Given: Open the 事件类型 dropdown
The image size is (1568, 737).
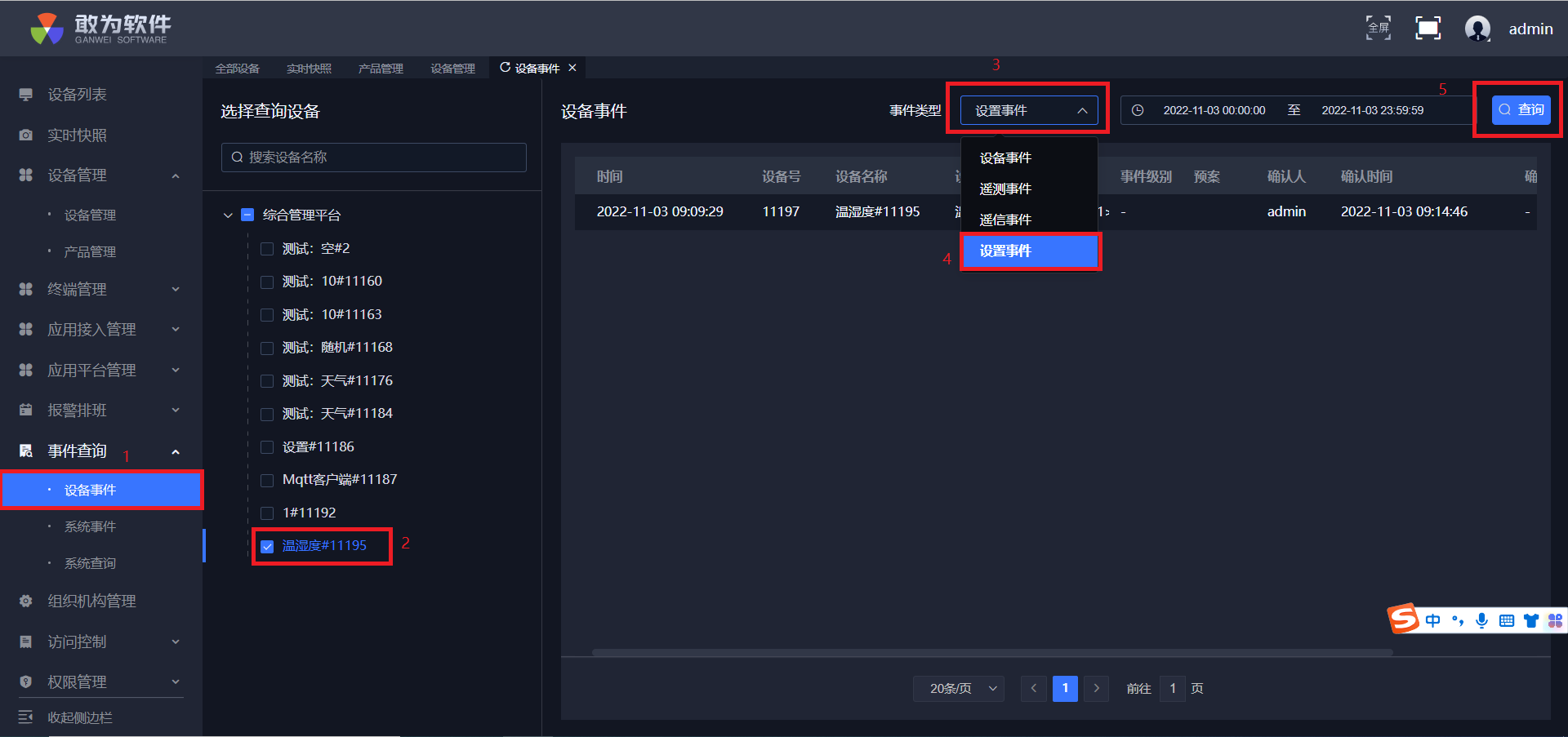Looking at the screenshot, I should (x=1029, y=110).
